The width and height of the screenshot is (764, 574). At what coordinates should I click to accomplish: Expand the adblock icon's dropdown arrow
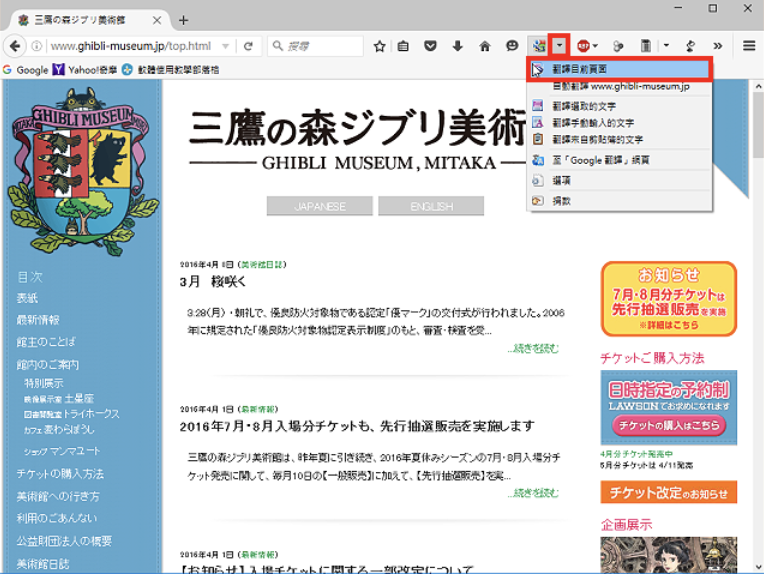tap(595, 46)
